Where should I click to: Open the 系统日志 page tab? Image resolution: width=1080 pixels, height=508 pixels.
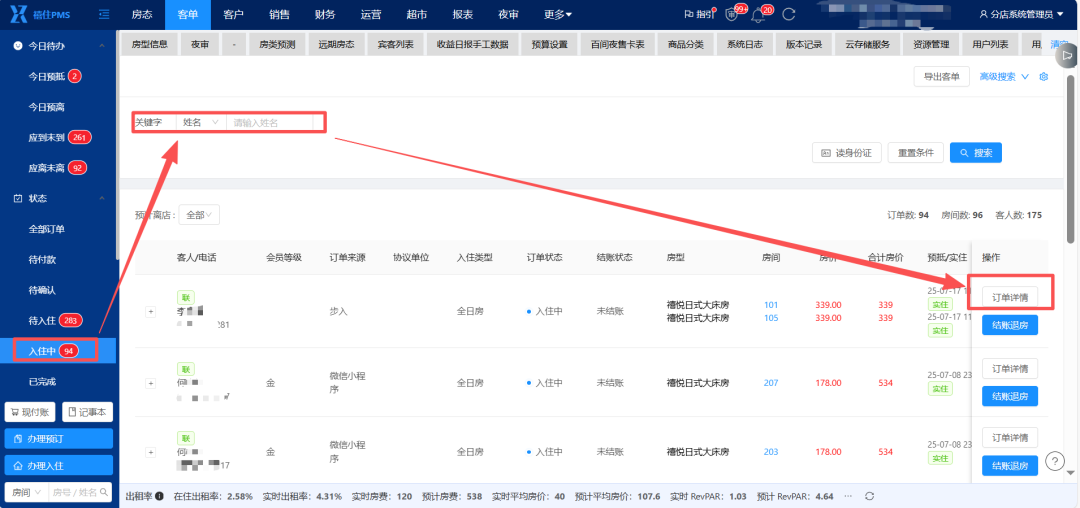745,44
